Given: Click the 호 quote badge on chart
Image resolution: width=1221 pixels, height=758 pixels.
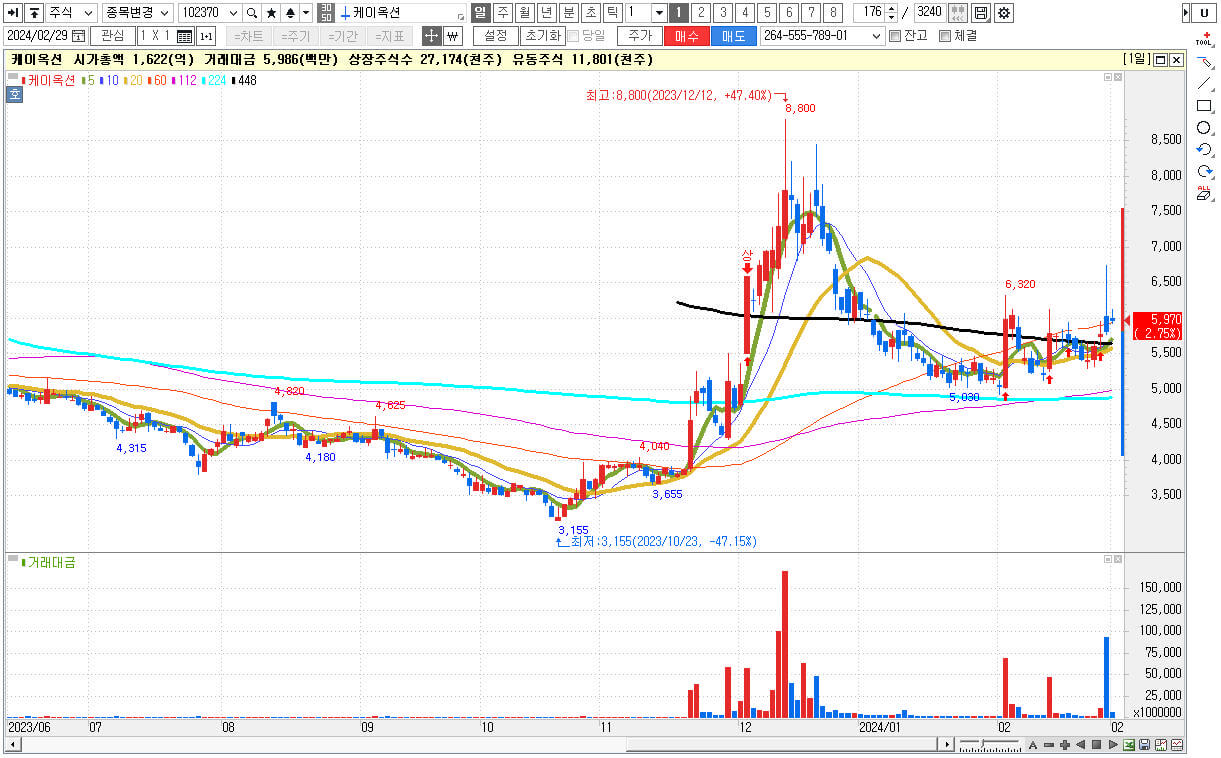Looking at the screenshot, I should pyautogui.click(x=14, y=95).
